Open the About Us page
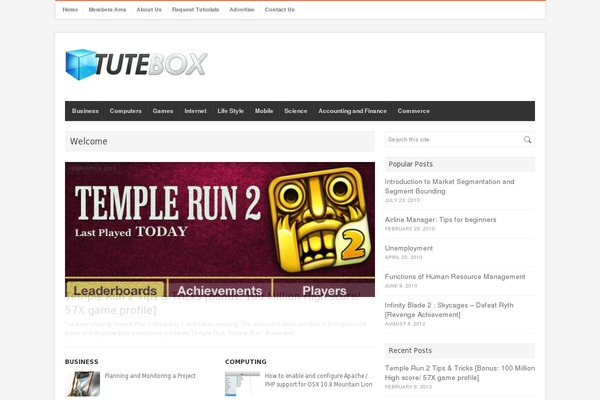Screen dimensions: 600x400 point(149,10)
